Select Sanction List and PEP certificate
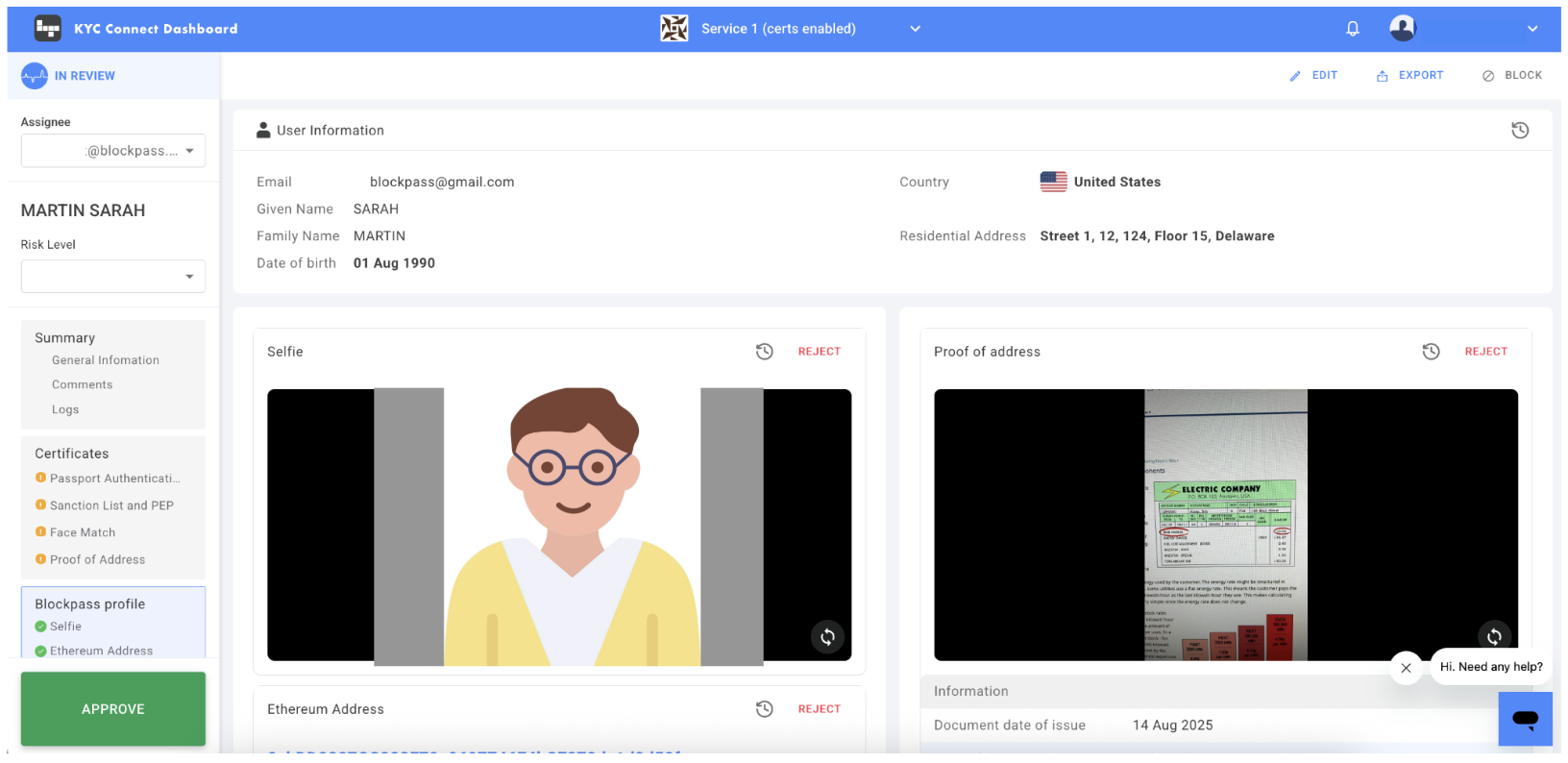This screenshot has height=763, width=1568. (111, 505)
